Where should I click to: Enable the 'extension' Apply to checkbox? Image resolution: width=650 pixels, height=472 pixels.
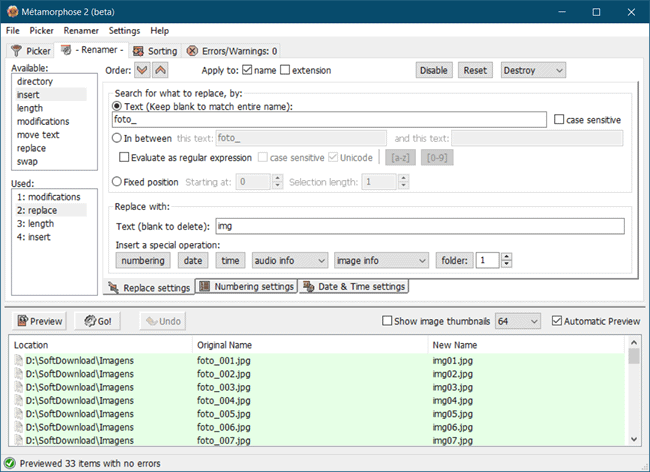(x=285, y=70)
